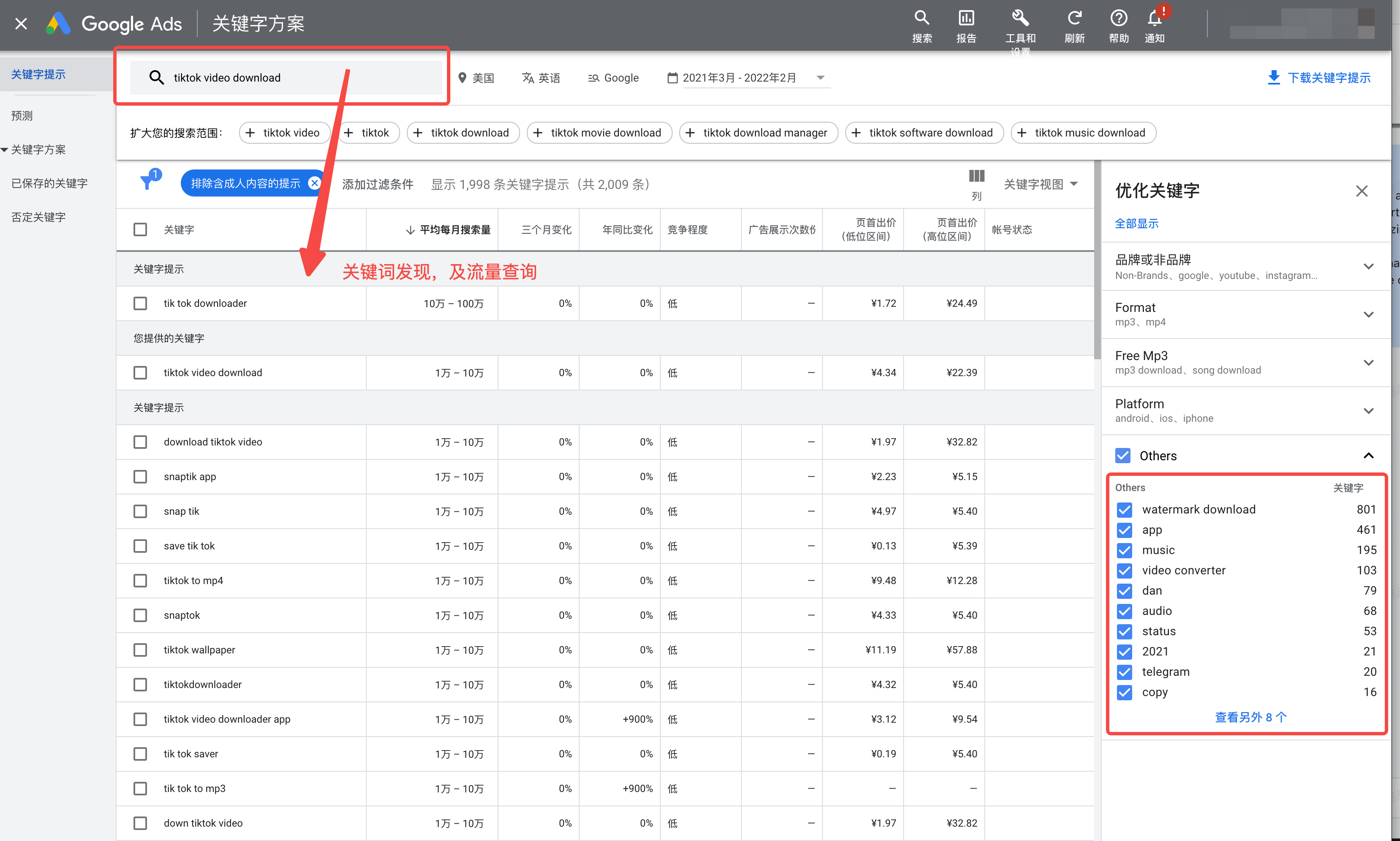The image size is (1400, 841).
Task: Click the download keyword ideas icon
Action: 1274,78
